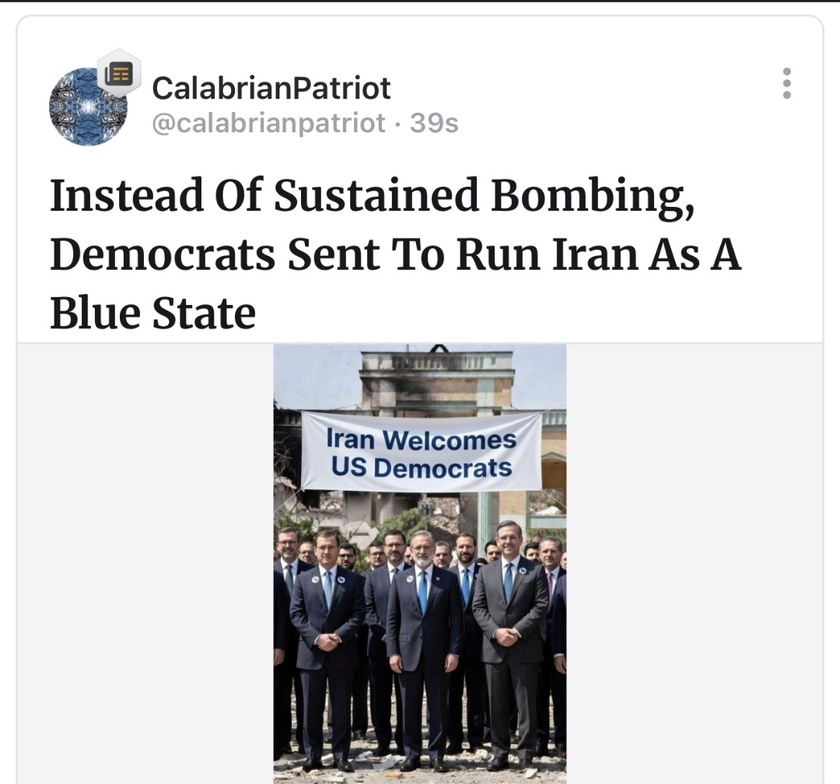Image resolution: width=840 pixels, height=784 pixels.
Task: Click the blank gray area left of photo
Action: click(x=145, y=563)
